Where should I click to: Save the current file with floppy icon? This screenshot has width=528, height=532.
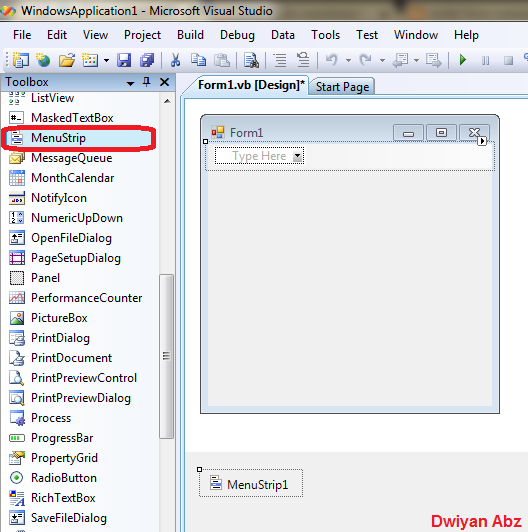tap(124, 60)
